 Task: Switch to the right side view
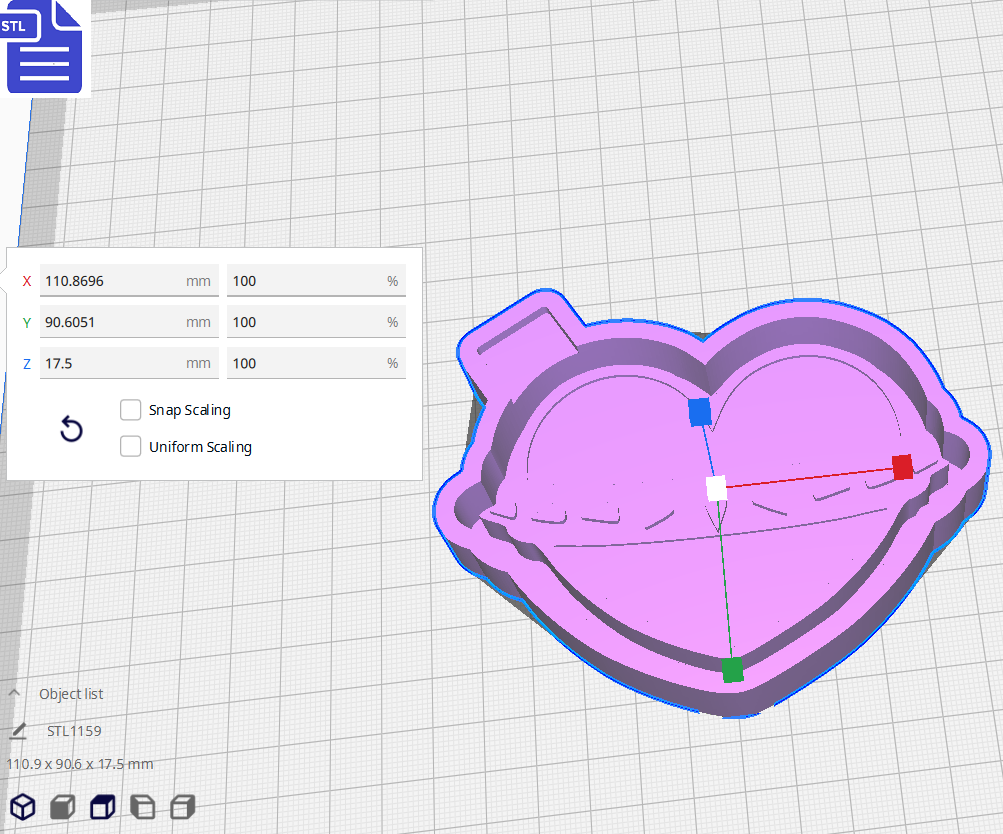[182, 807]
